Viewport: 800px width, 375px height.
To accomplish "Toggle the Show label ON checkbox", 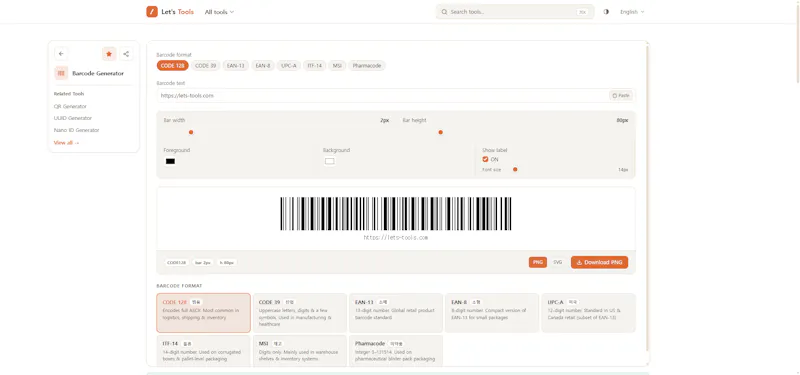I will [485, 159].
